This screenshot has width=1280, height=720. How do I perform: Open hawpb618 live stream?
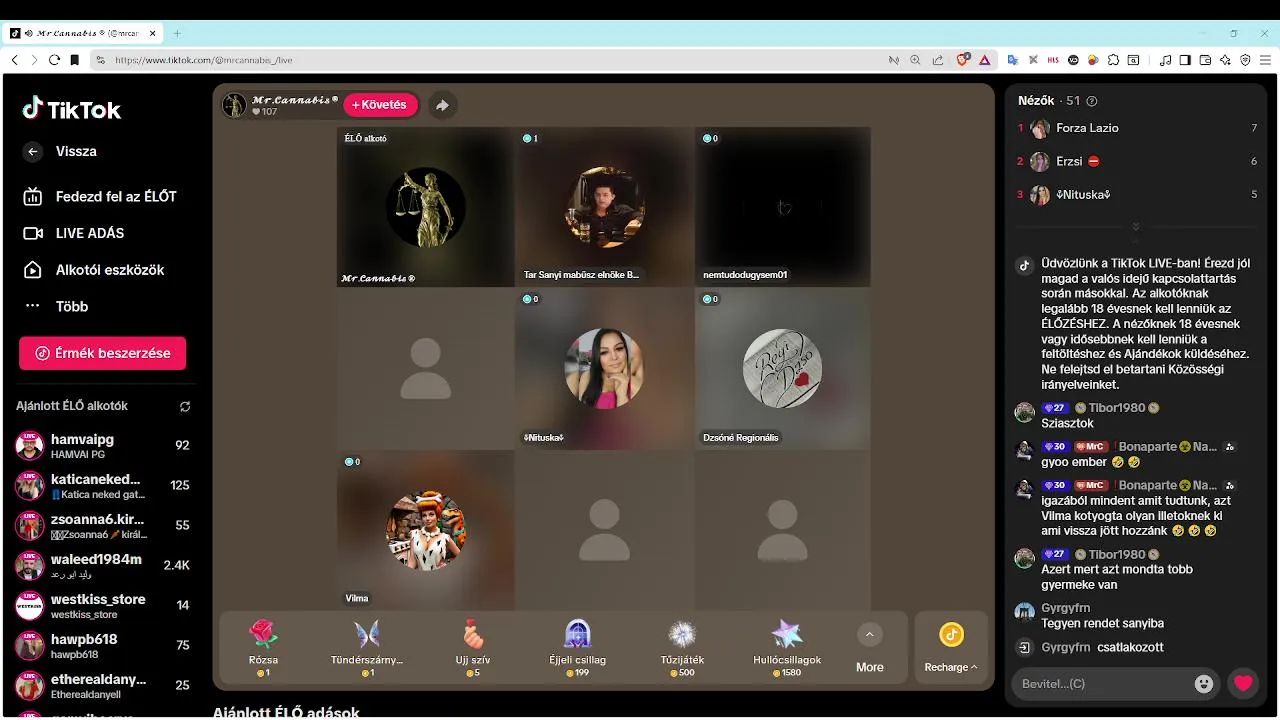[x=102, y=645]
